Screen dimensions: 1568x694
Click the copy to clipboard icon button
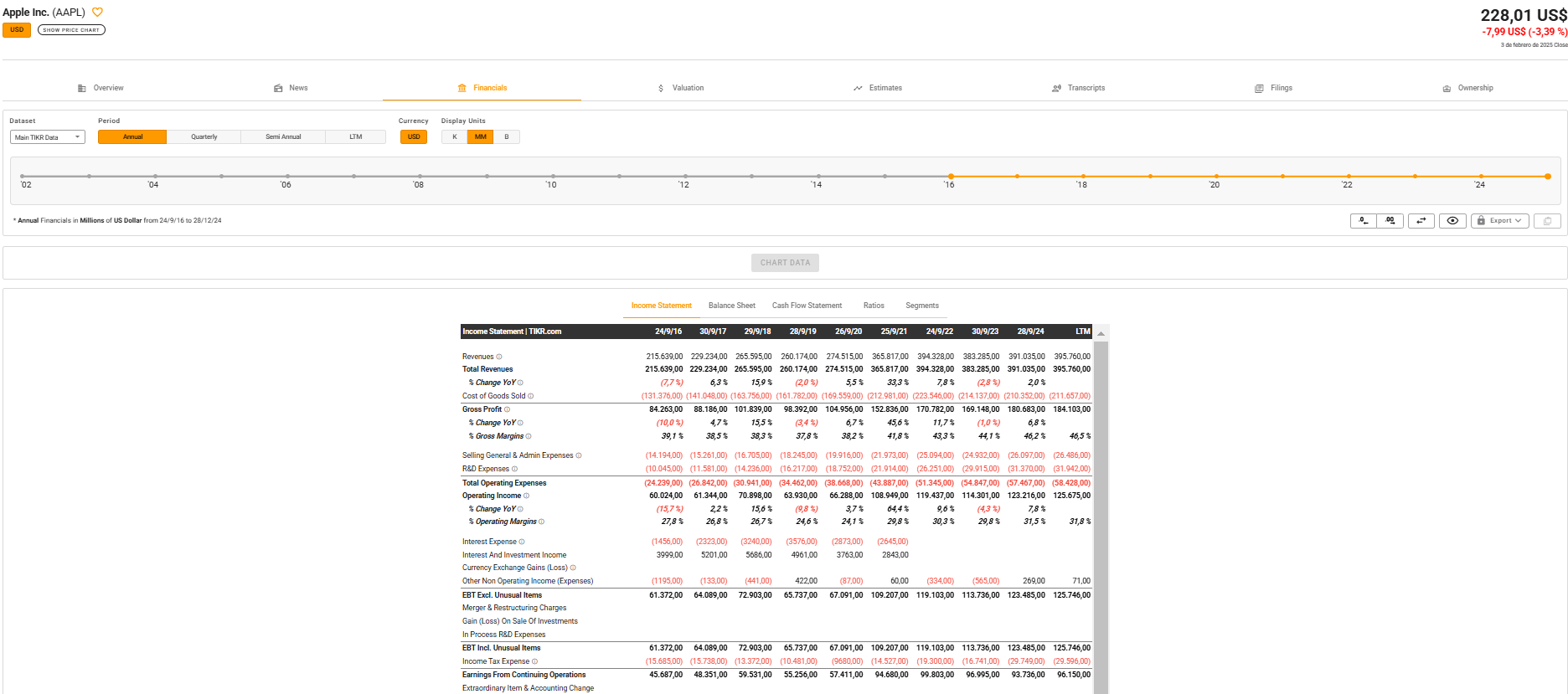tap(1547, 221)
